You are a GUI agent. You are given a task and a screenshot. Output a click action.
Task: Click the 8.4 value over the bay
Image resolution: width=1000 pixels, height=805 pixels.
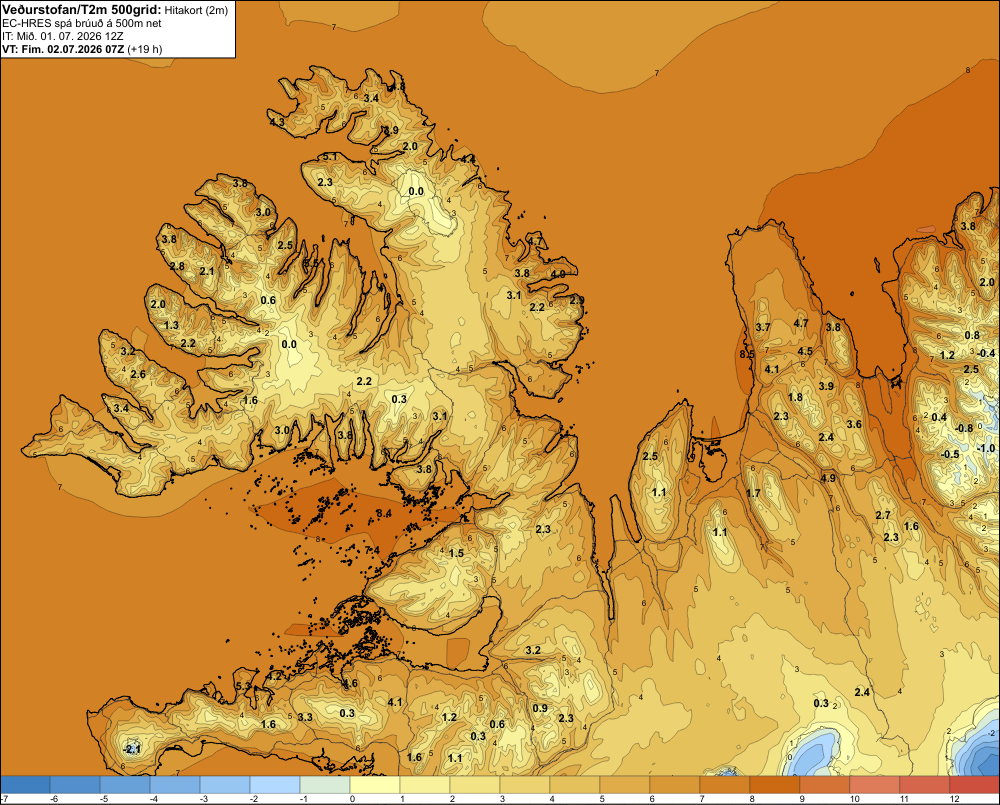pos(384,513)
